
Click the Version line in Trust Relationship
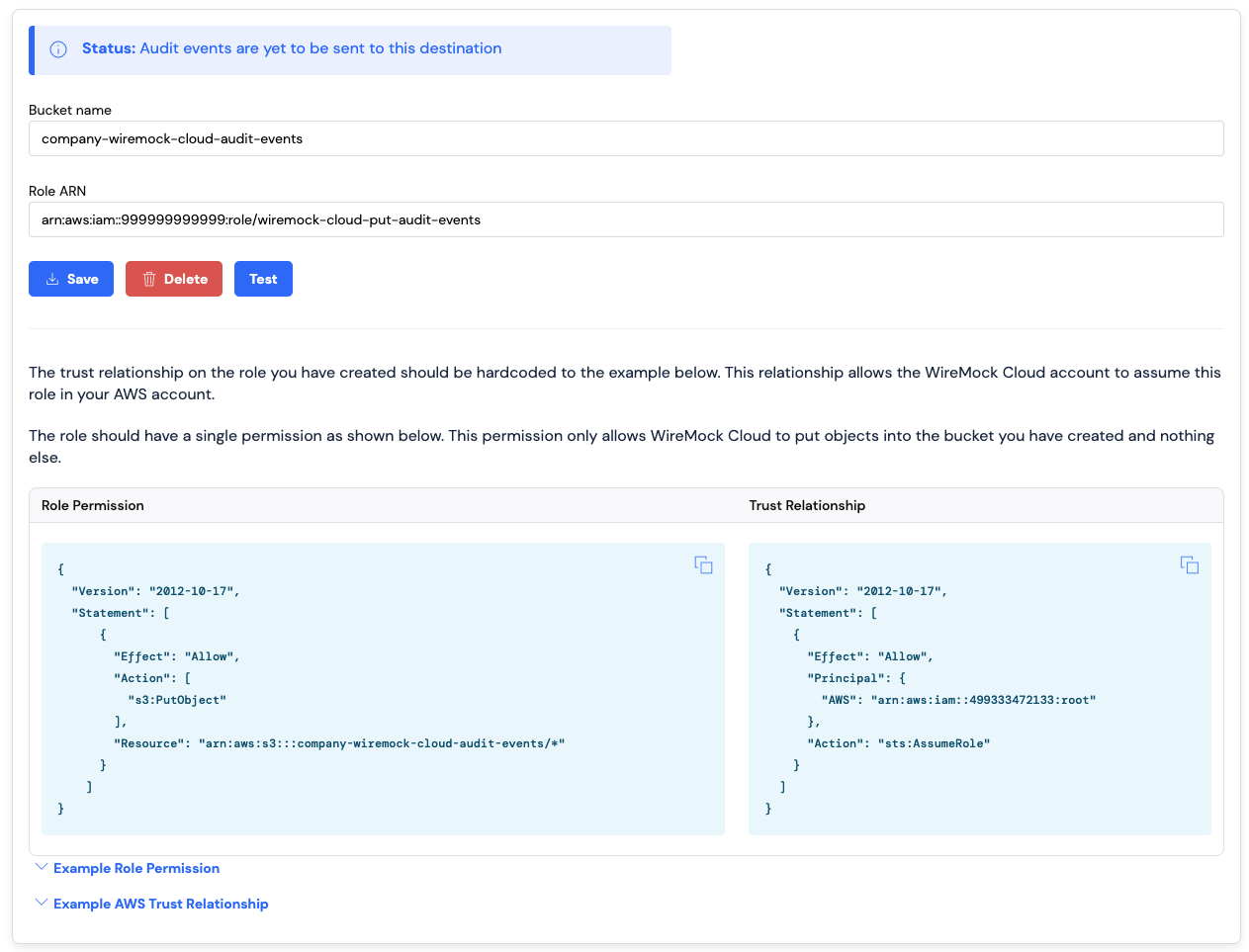coord(863,591)
